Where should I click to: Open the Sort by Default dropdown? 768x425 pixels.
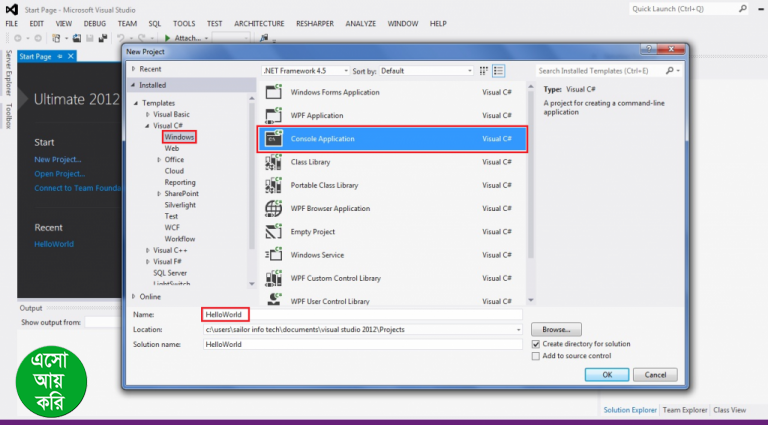426,71
